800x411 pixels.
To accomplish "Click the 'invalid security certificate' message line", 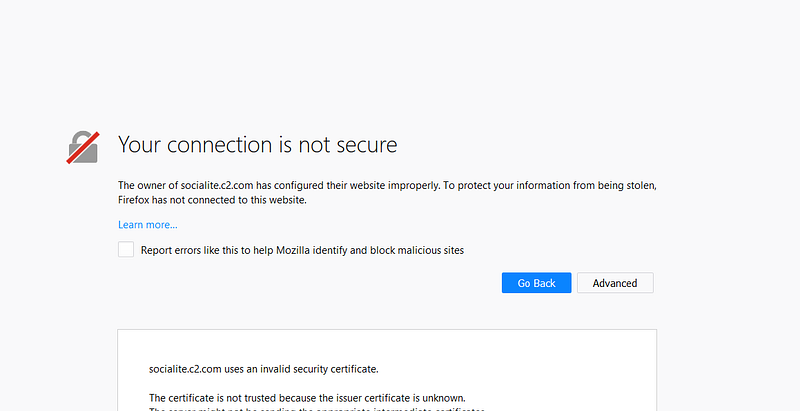I will click(x=264, y=369).
